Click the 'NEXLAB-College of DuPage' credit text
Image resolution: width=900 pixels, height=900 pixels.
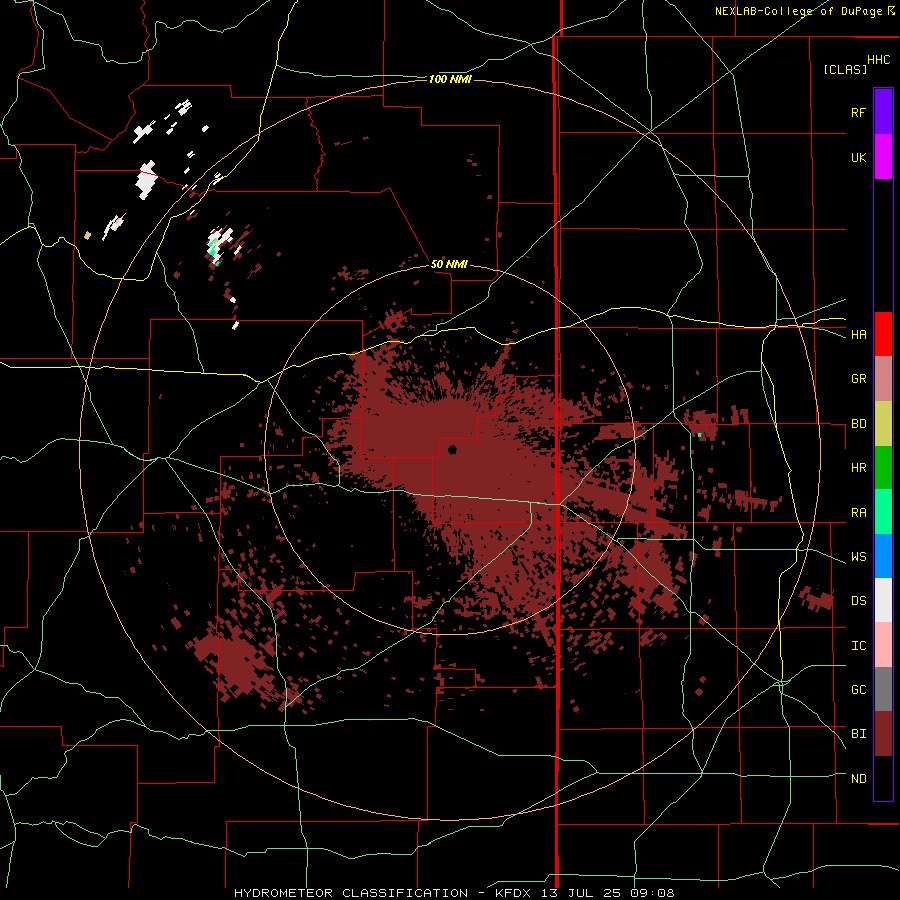[799, 11]
